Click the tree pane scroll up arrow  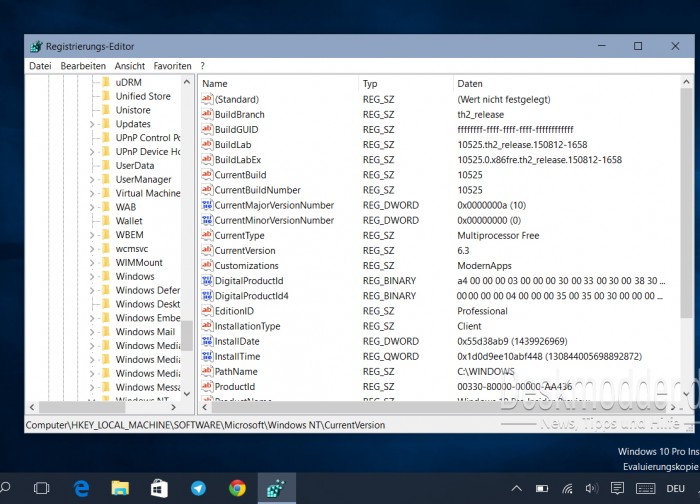[187, 82]
